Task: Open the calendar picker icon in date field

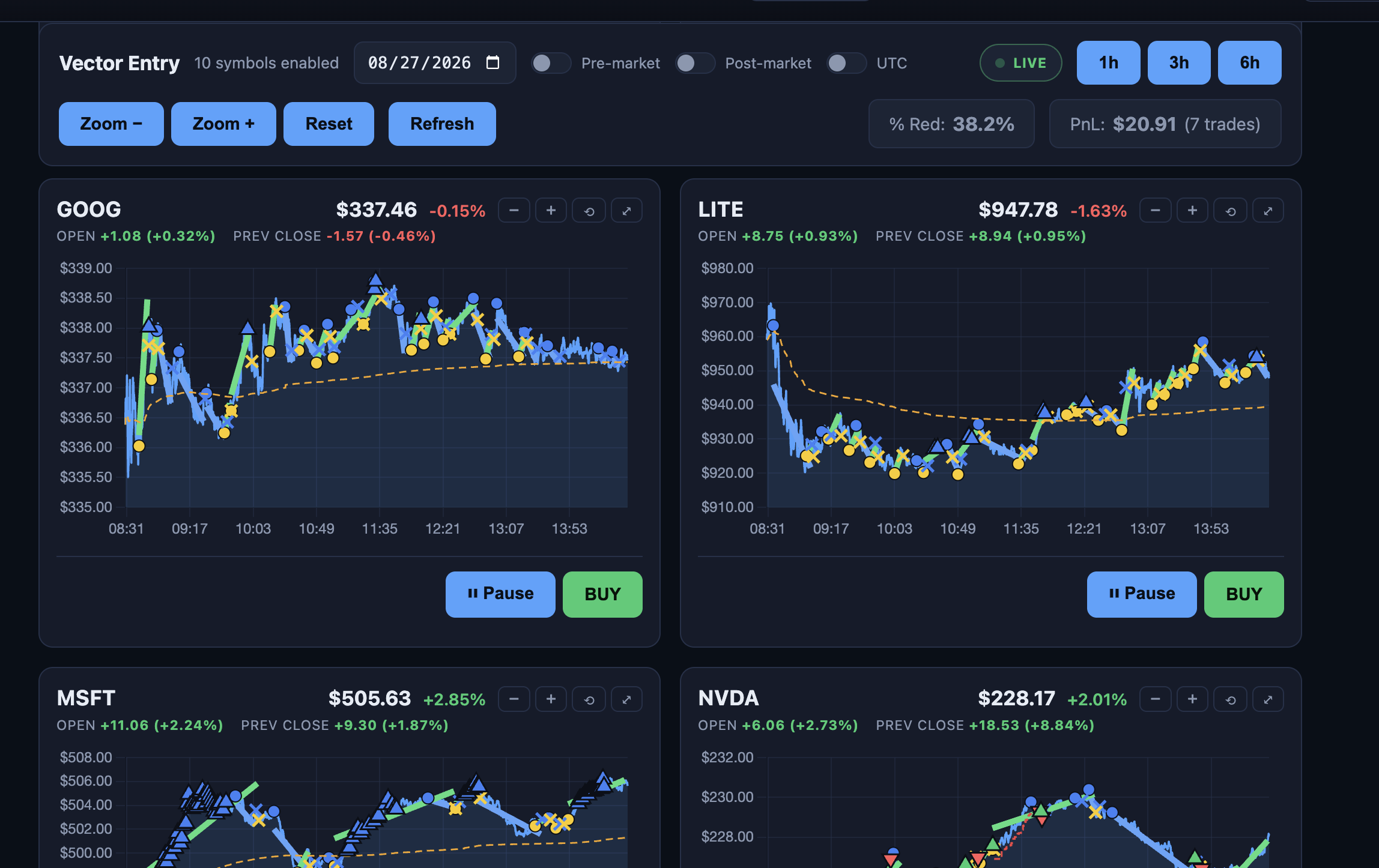Action: (x=492, y=62)
